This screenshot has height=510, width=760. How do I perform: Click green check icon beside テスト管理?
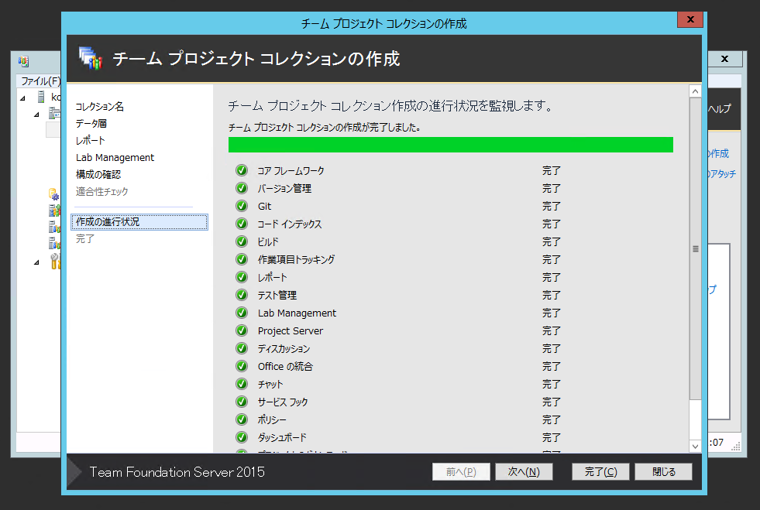pos(241,295)
